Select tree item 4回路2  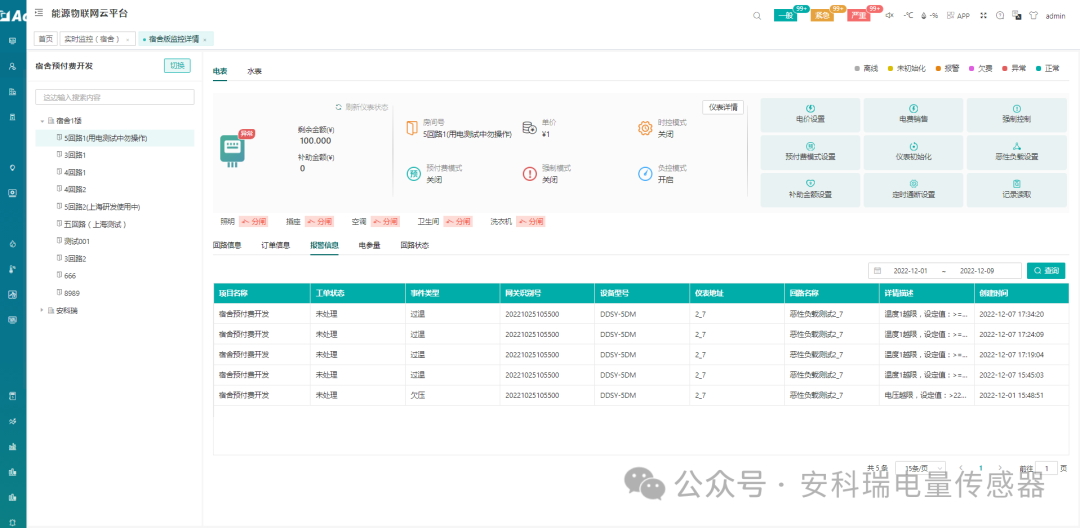point(74,189)
